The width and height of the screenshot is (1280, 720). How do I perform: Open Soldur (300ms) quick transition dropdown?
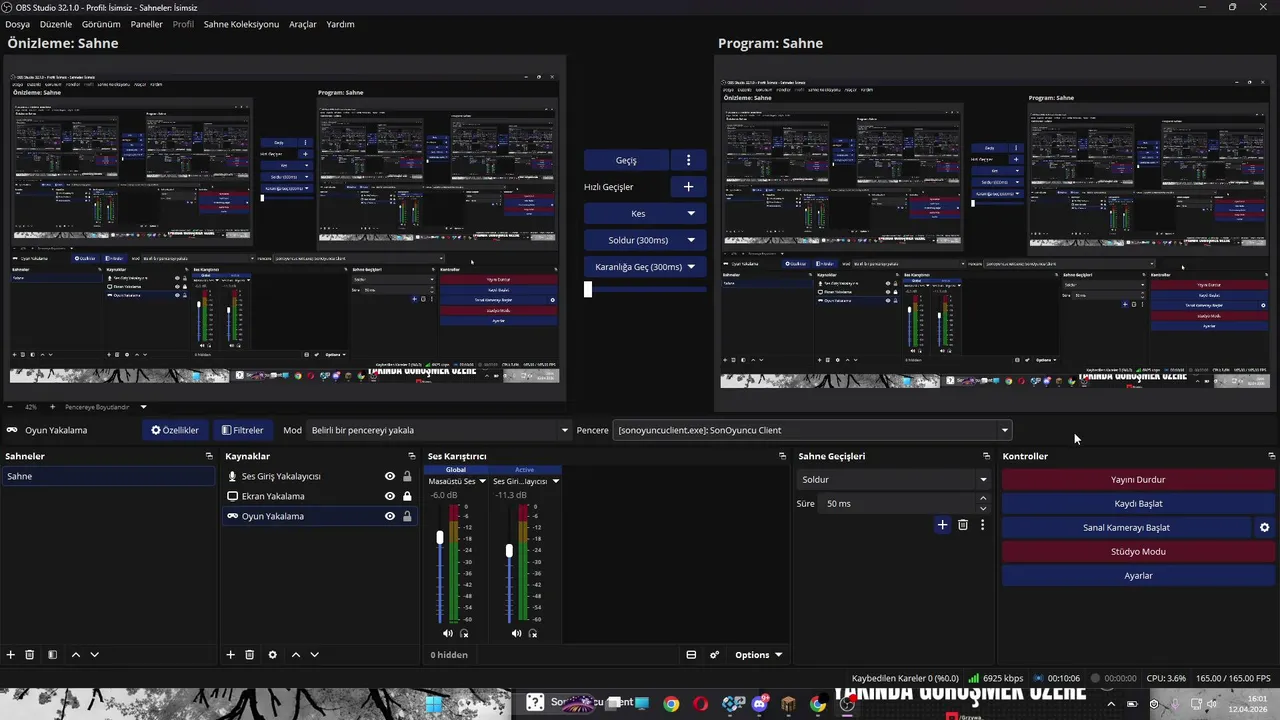click(x=691, y=240)
